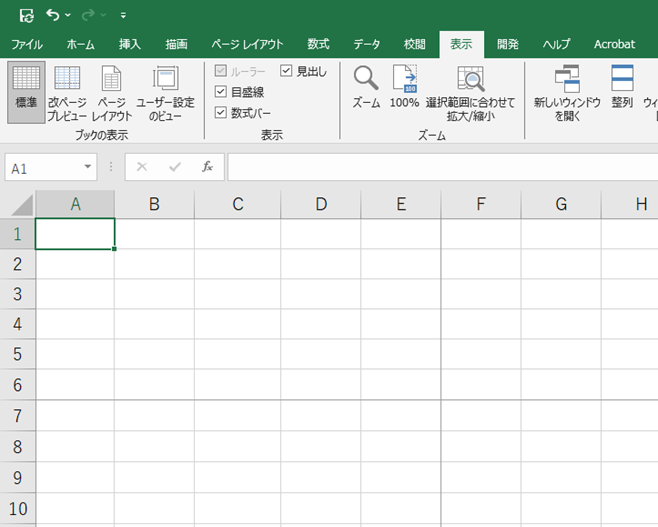Switch to 改ページプレビュー view
Image resolution: width=658 pixels, height=527 pixels.
point(68,92)
